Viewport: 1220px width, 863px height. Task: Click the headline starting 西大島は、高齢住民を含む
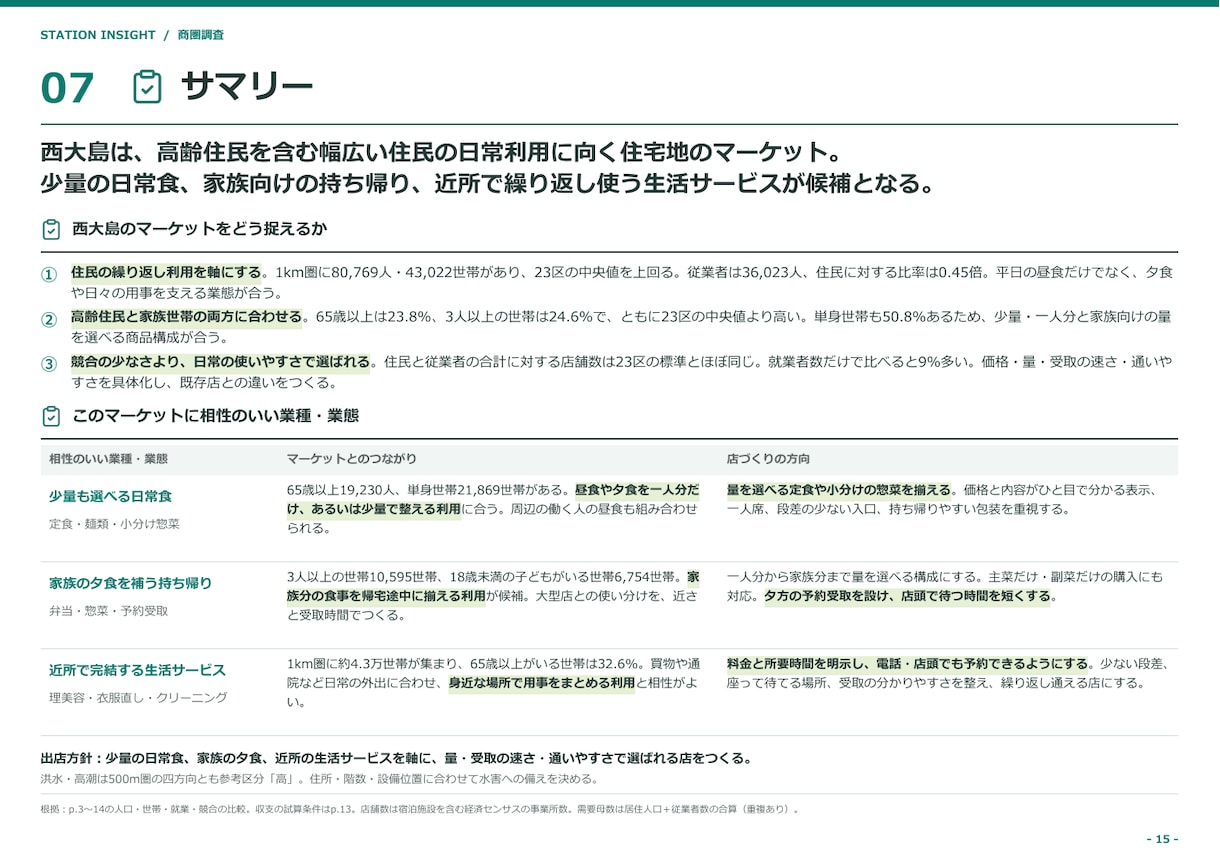tap(444, 154)
